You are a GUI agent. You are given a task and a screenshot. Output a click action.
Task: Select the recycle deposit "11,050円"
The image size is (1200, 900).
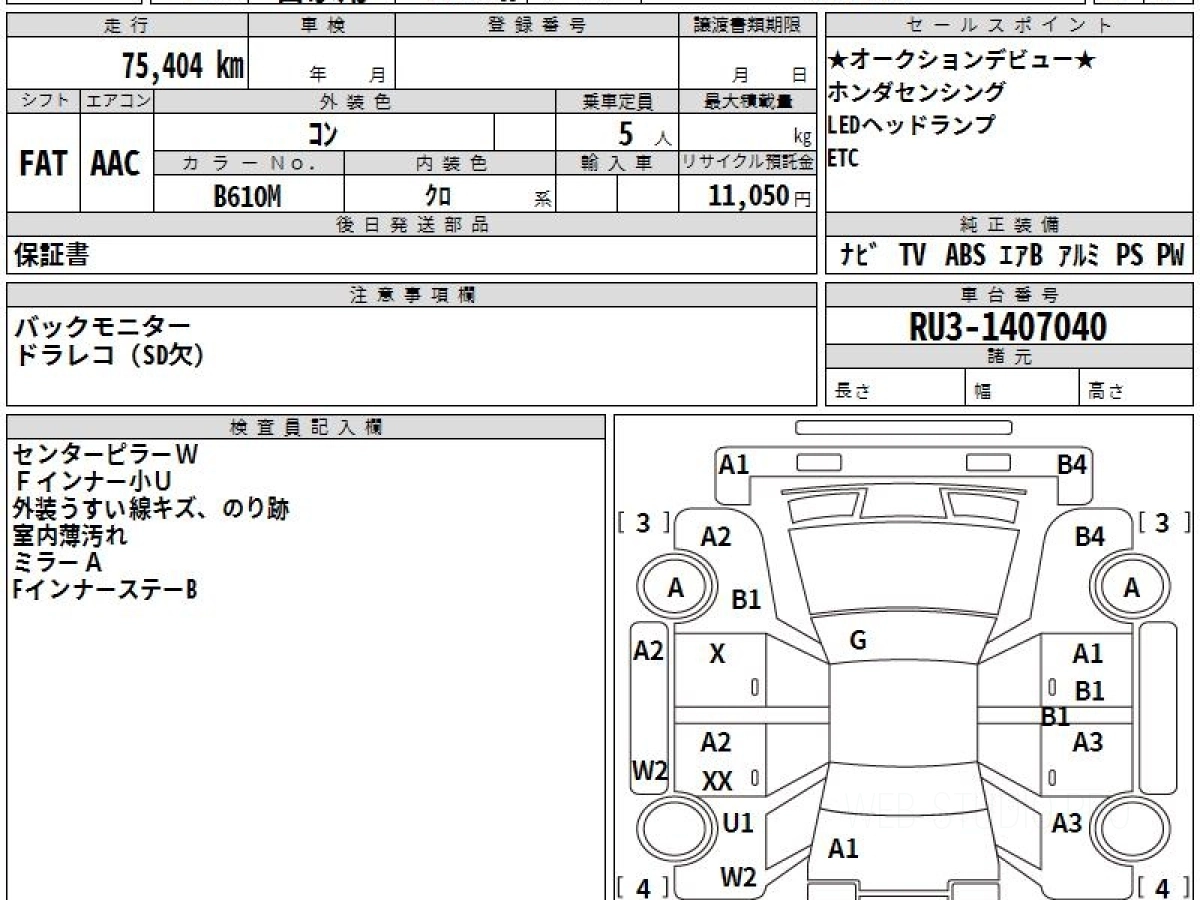[759, 196]
